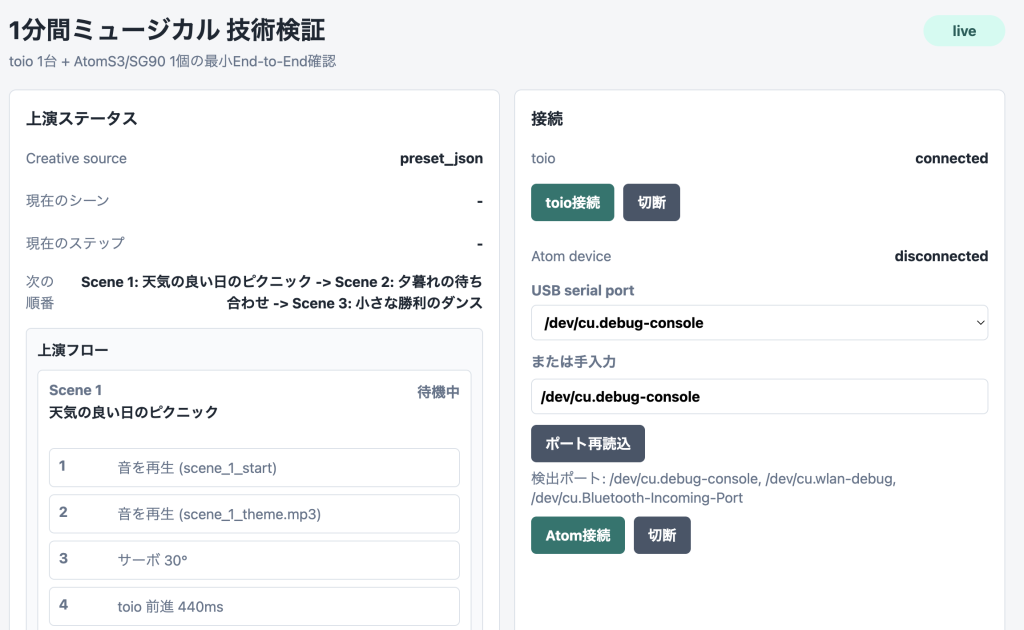Click the Atom接続 button
The height and width of the screenshot is (630, 1024).
pyautogui.click(x=577, y=535)
